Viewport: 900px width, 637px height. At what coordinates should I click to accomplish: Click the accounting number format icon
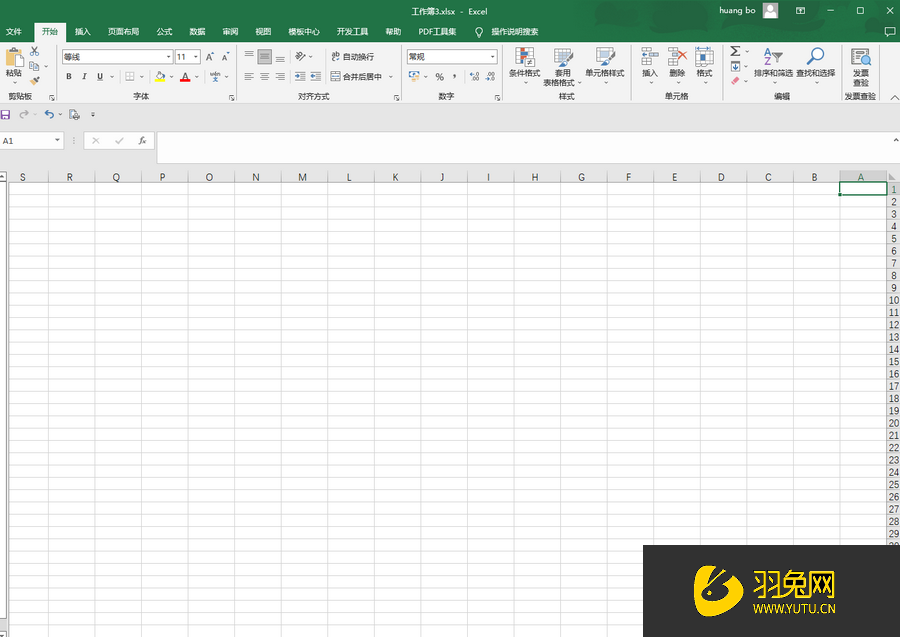(414, 76)
